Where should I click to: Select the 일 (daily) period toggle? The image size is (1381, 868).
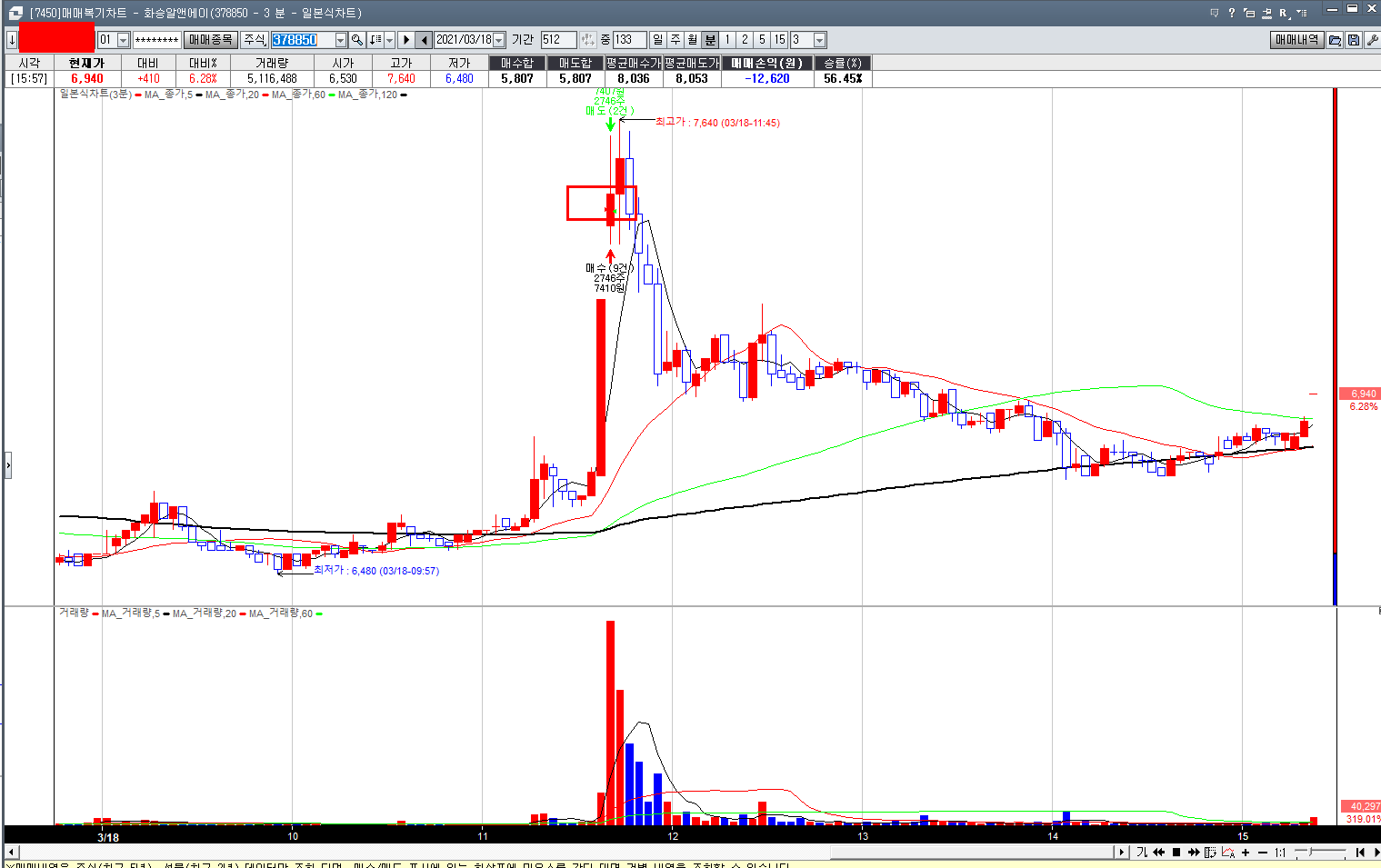click(657, 40)
